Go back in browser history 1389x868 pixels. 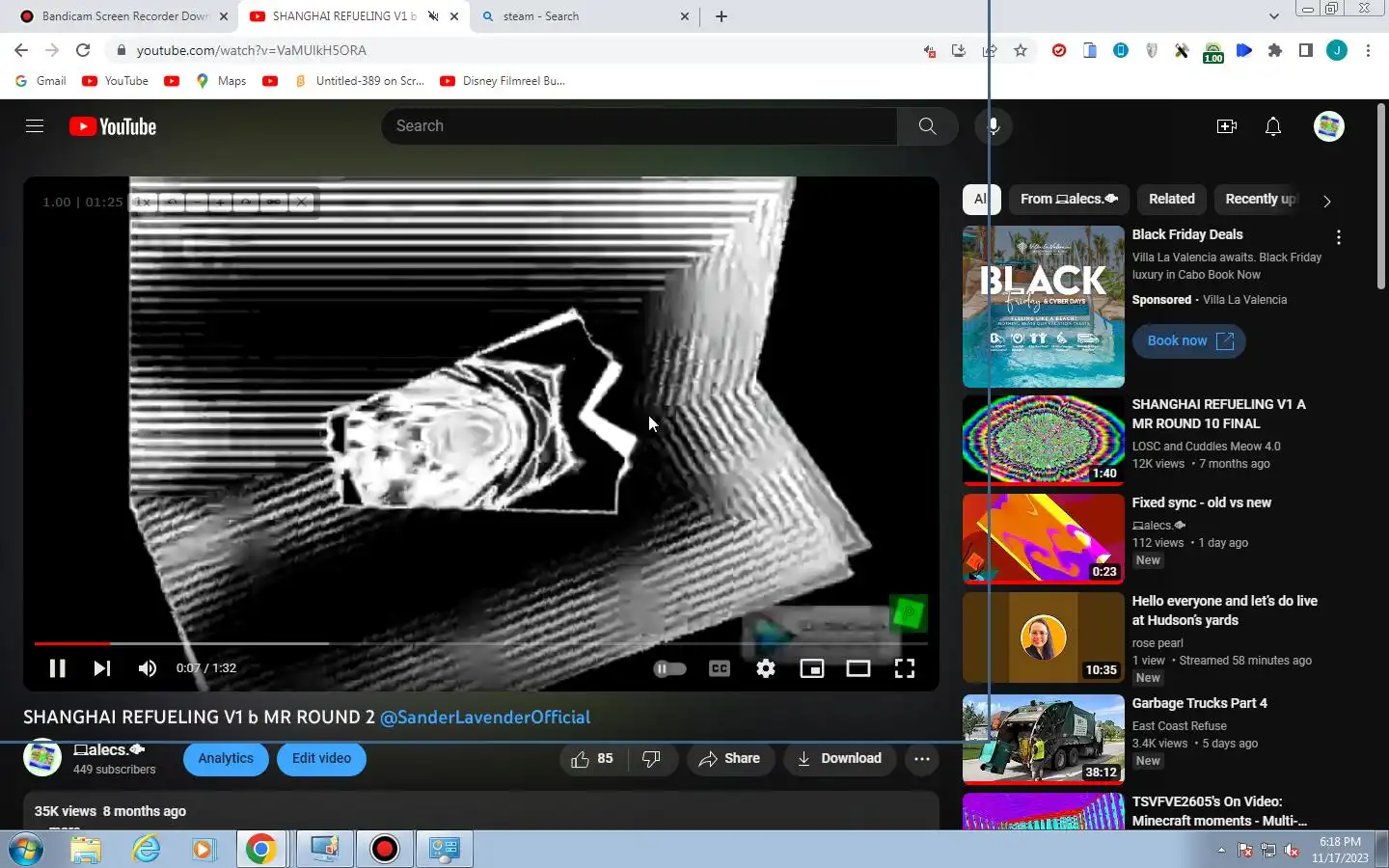point(21,50)
